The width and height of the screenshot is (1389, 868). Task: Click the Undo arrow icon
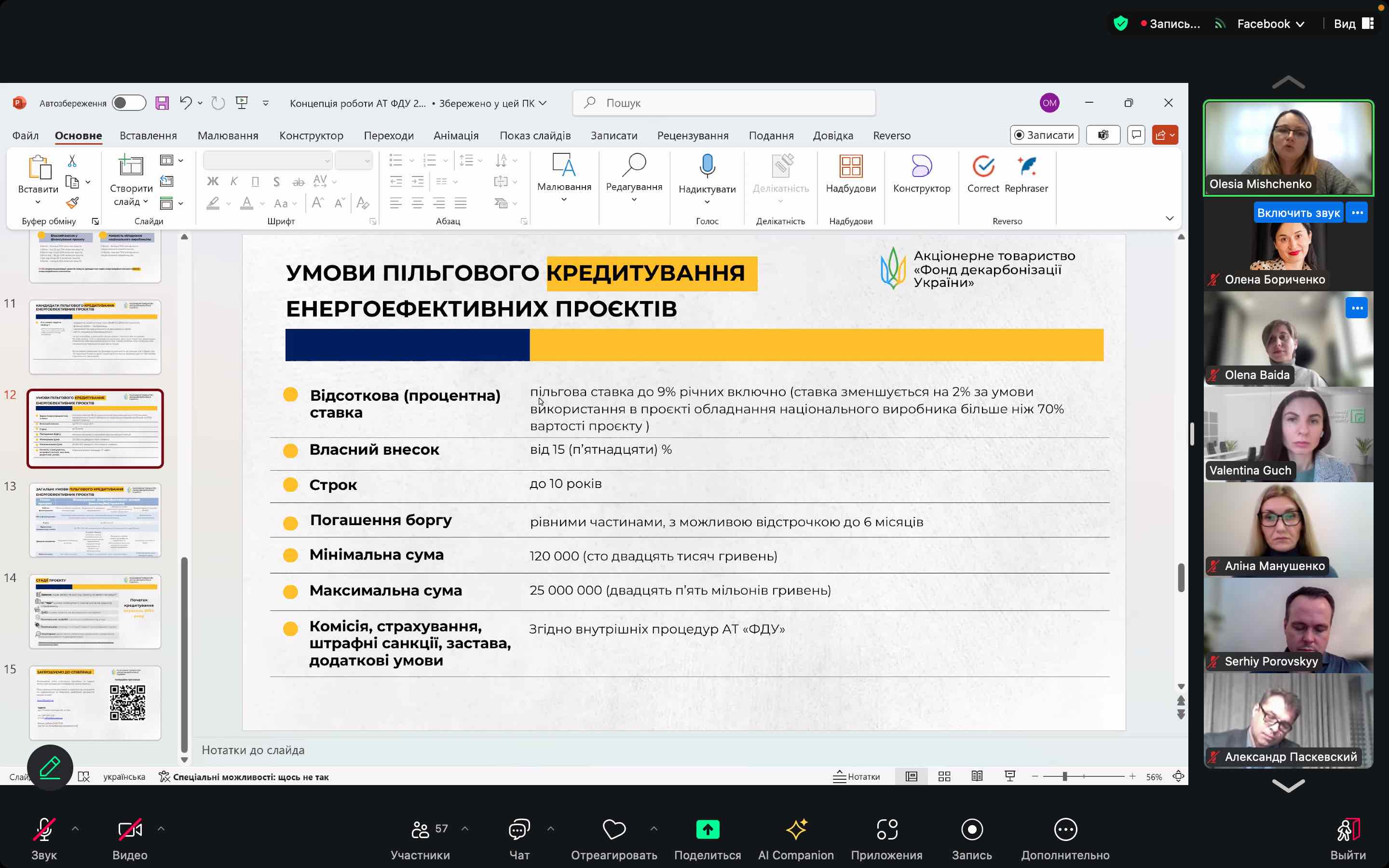click(185, 103)
